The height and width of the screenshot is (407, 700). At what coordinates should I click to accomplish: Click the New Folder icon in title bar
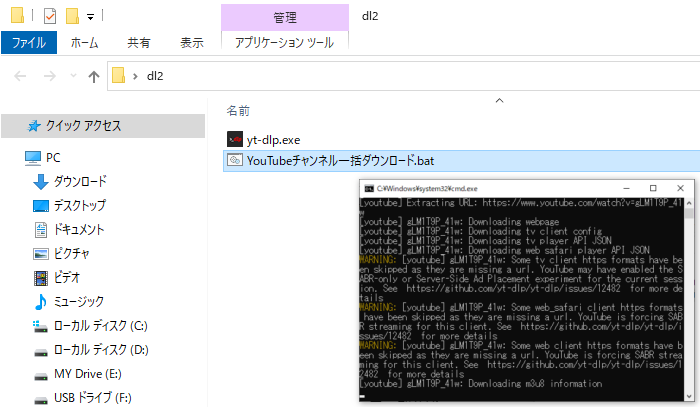(72, 16)
